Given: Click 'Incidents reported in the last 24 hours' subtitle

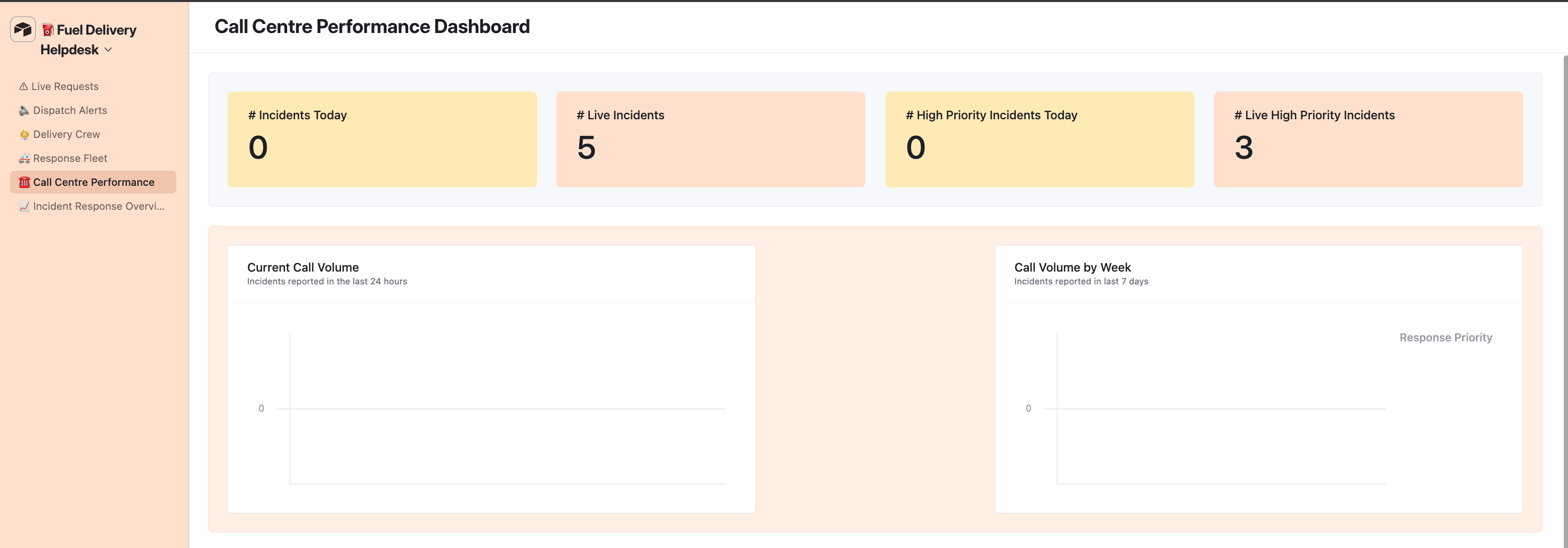Looking at the screenshot, I should pos(327,282).
